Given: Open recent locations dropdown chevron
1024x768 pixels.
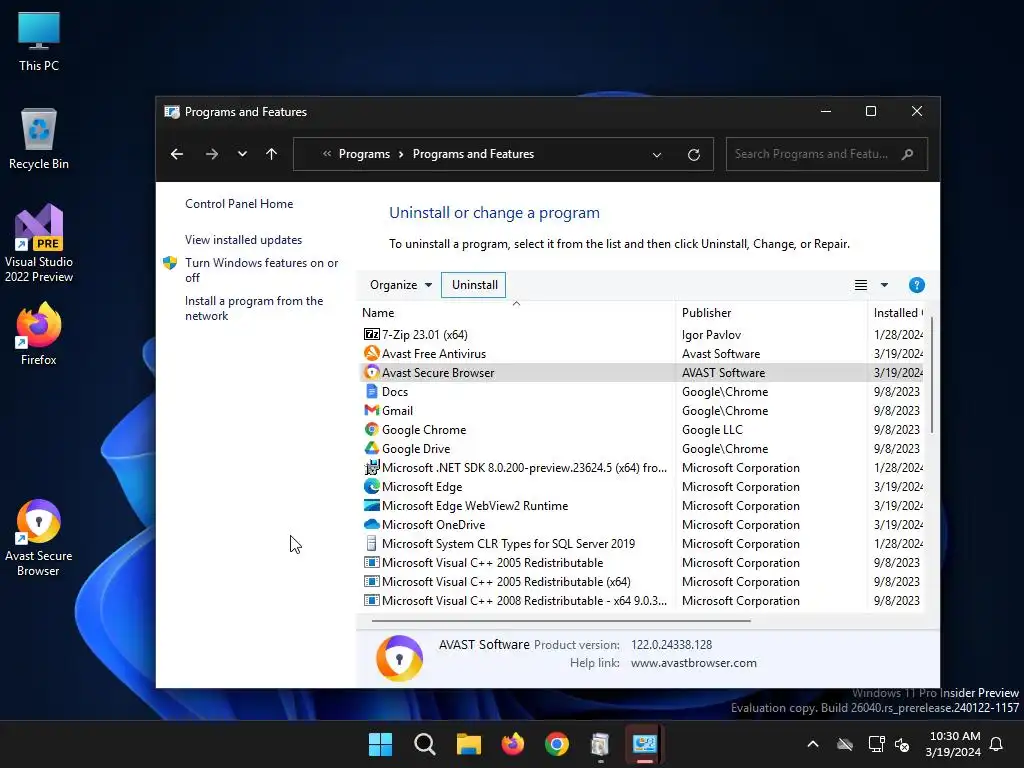Looking at the screenshot, I should (x=242, y=154).
